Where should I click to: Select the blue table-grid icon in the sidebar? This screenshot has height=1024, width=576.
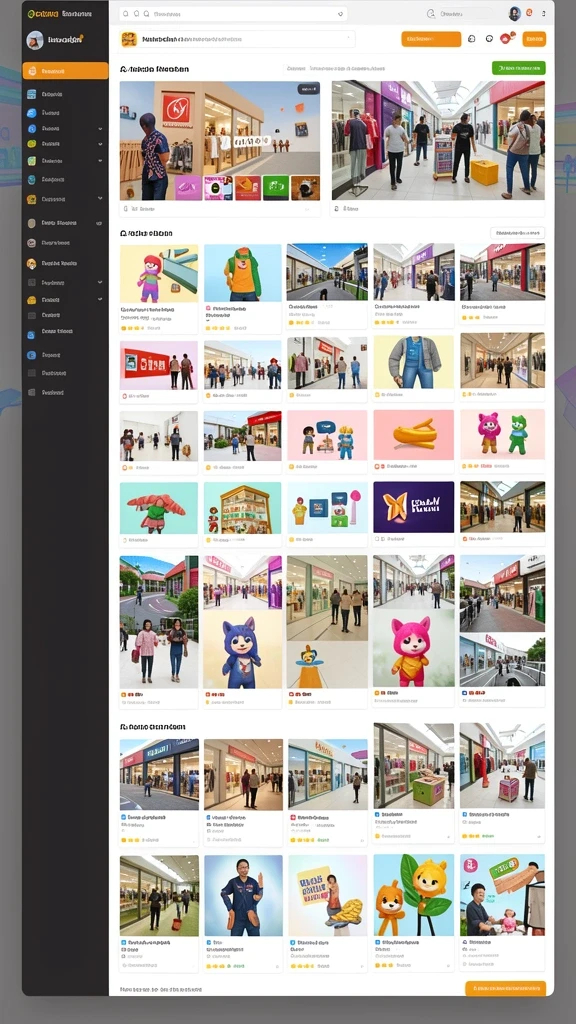31,94
